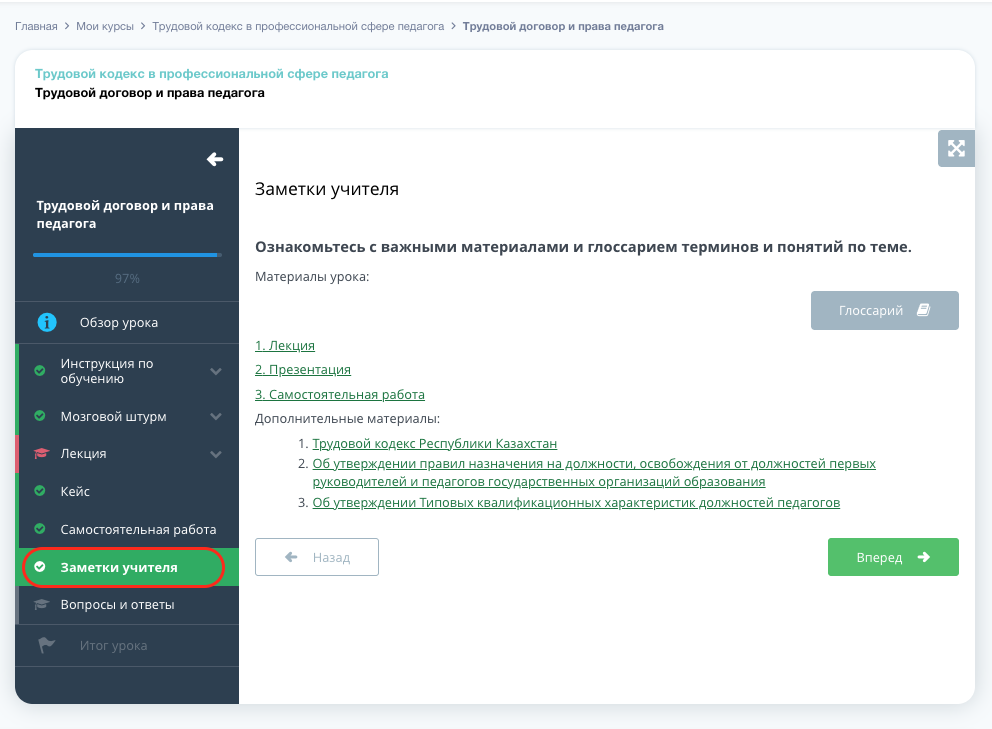The width and height of the screenshot is (992, 729).
Task: Select the active Заметки учителя item
Action: click(127, 567)
